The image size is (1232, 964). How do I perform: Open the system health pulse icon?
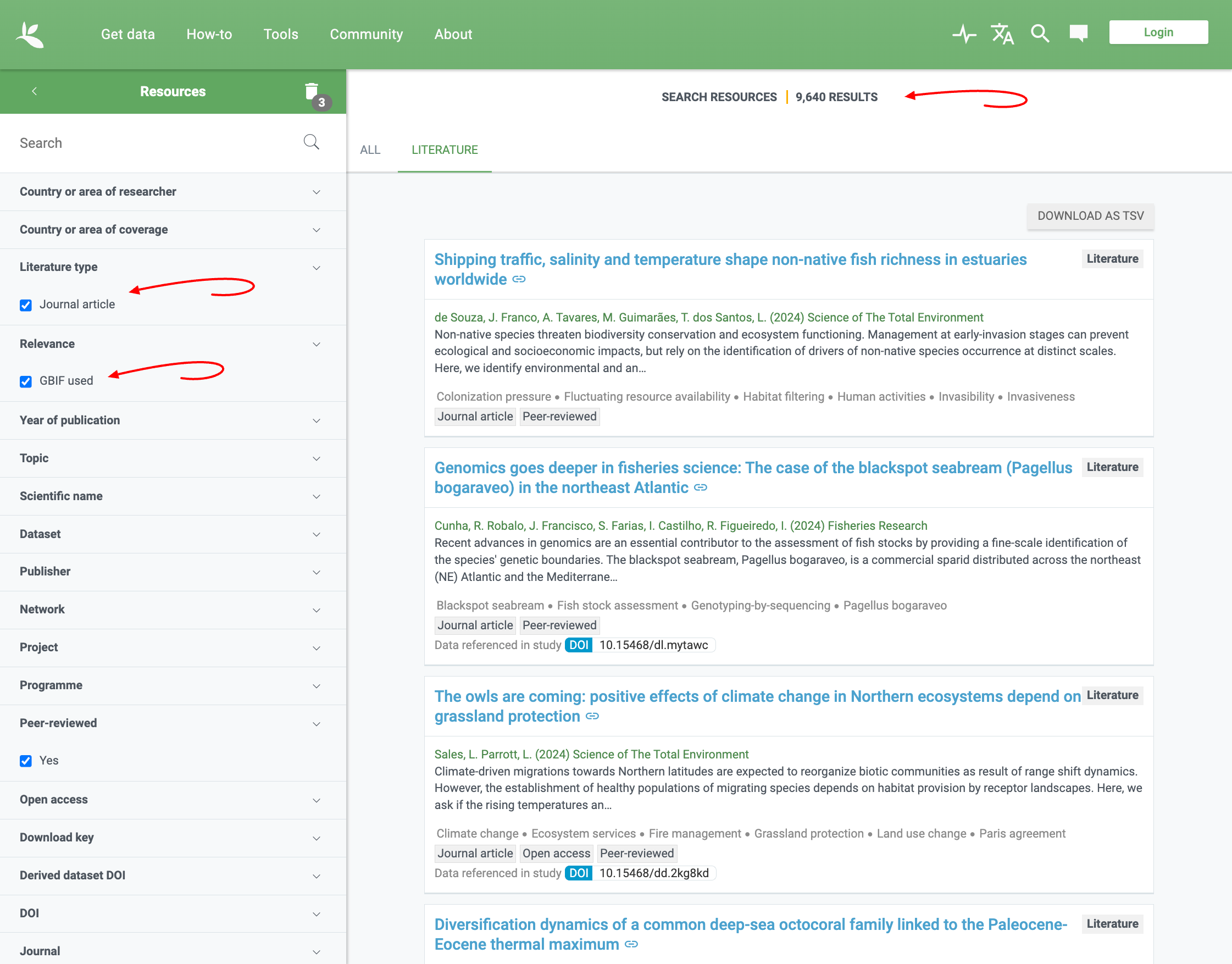[x=964, y=34]
